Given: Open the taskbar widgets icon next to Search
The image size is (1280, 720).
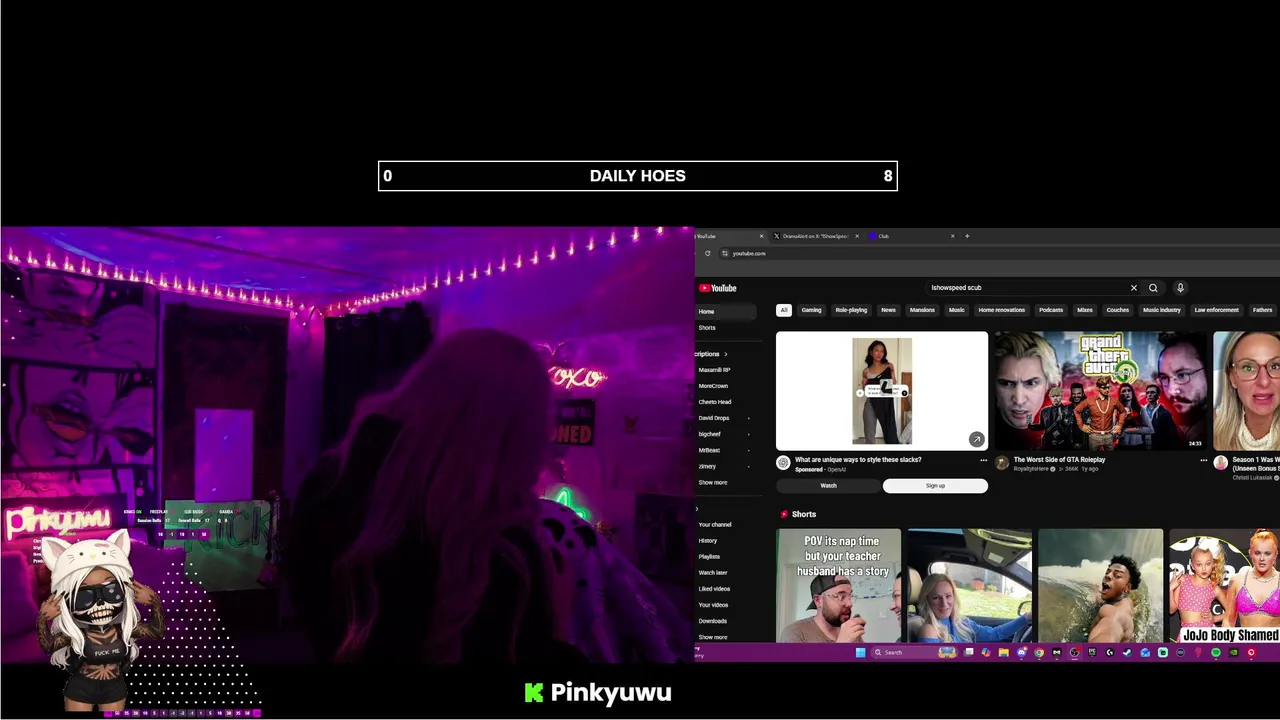Looking at the screenshot, I should click(x=947, y=653).
